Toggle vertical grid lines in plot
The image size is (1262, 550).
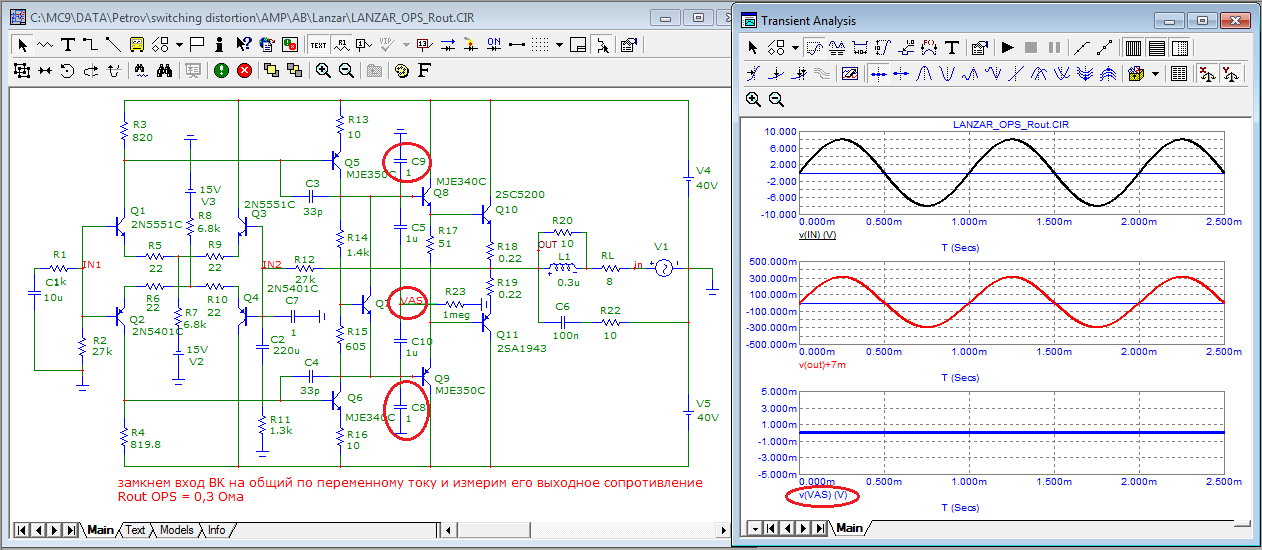(x=1133, y=47)
